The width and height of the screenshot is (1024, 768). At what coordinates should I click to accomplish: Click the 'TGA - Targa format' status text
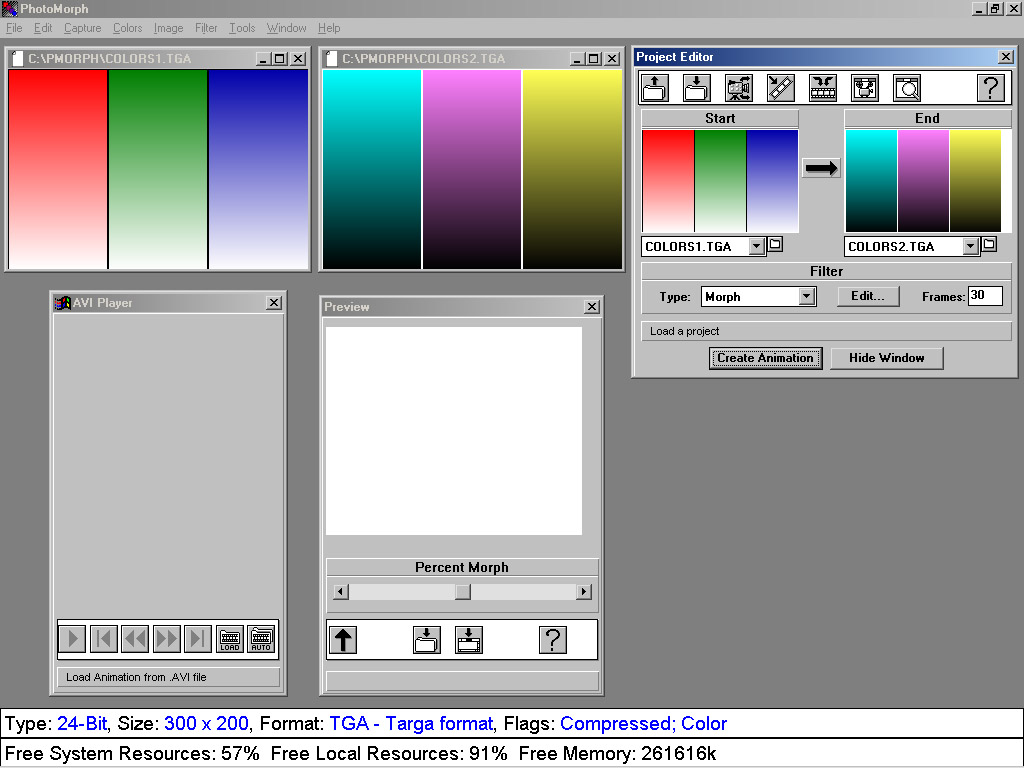click(411, 724)
